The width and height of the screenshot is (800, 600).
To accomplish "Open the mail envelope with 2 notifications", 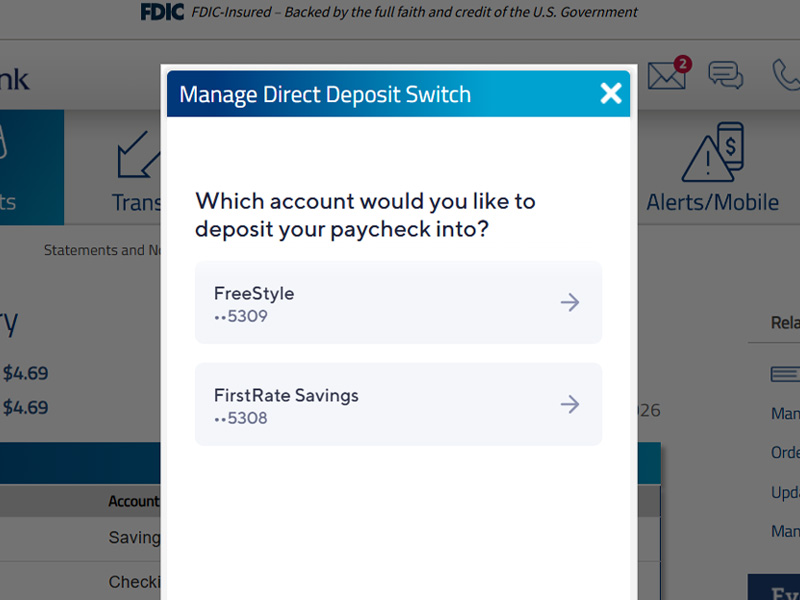I will point(667,75).
